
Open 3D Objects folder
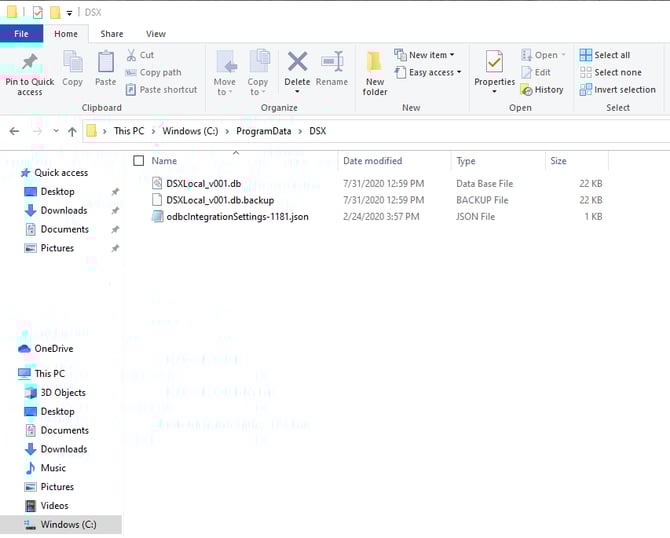63,392
